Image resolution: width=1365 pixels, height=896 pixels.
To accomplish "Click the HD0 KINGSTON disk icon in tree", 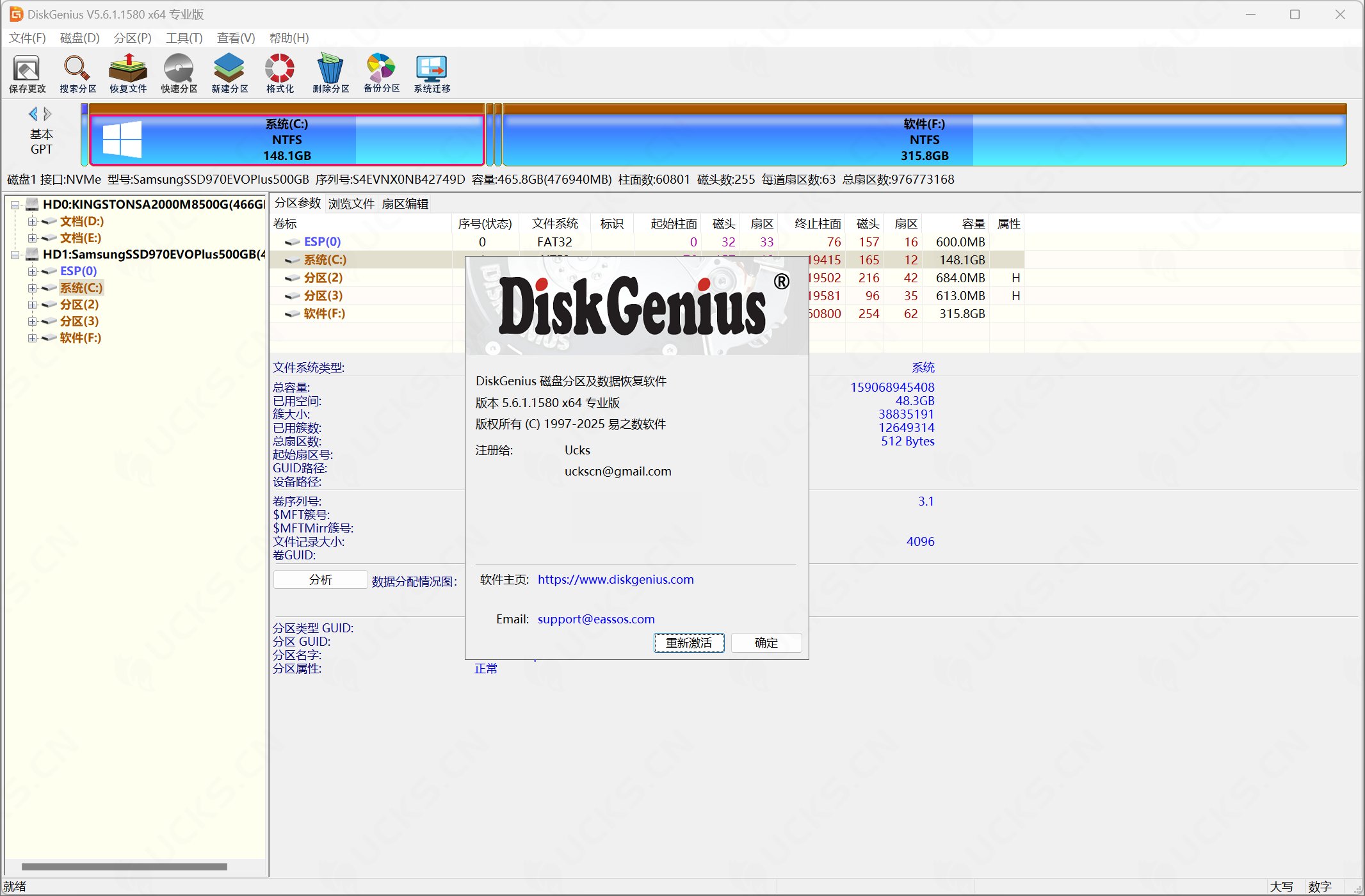I will tap(33, 204).
